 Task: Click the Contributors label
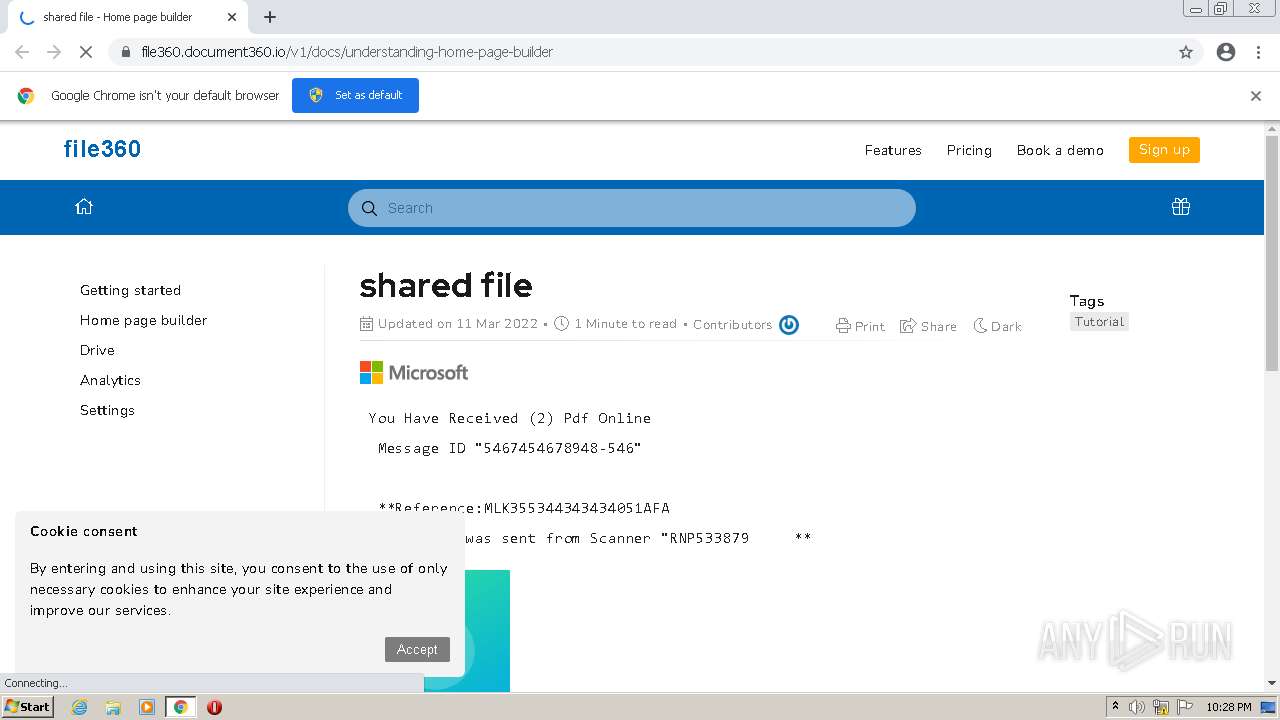click(x=732, y=324)
